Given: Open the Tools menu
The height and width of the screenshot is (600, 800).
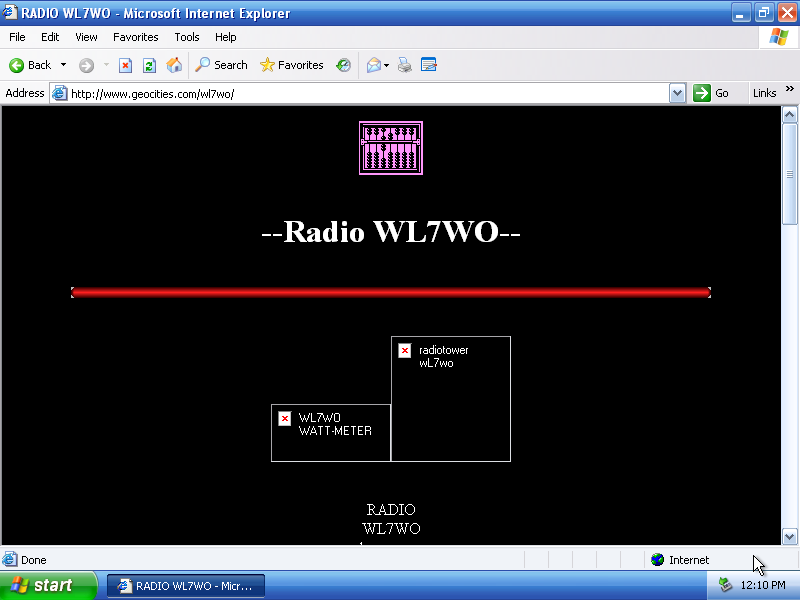Looking at the screenshot, I should coord(187,37).
